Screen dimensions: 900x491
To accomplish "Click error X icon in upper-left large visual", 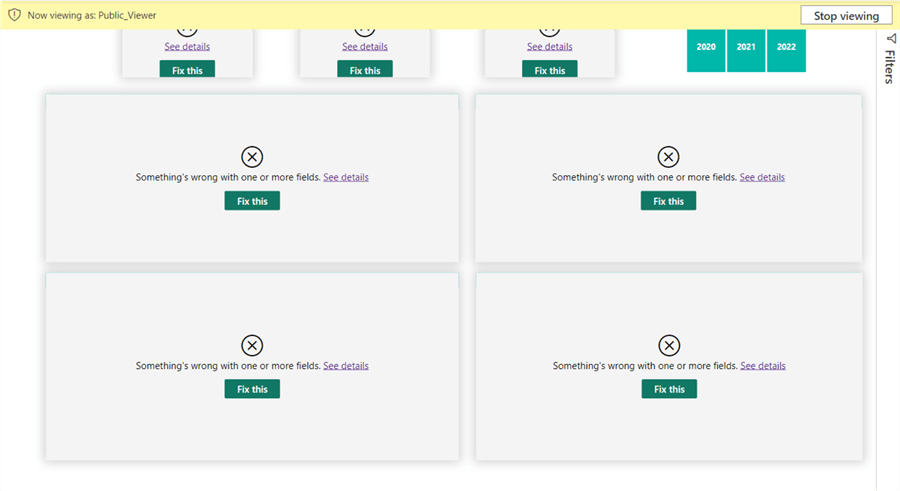I will [252, 157].
